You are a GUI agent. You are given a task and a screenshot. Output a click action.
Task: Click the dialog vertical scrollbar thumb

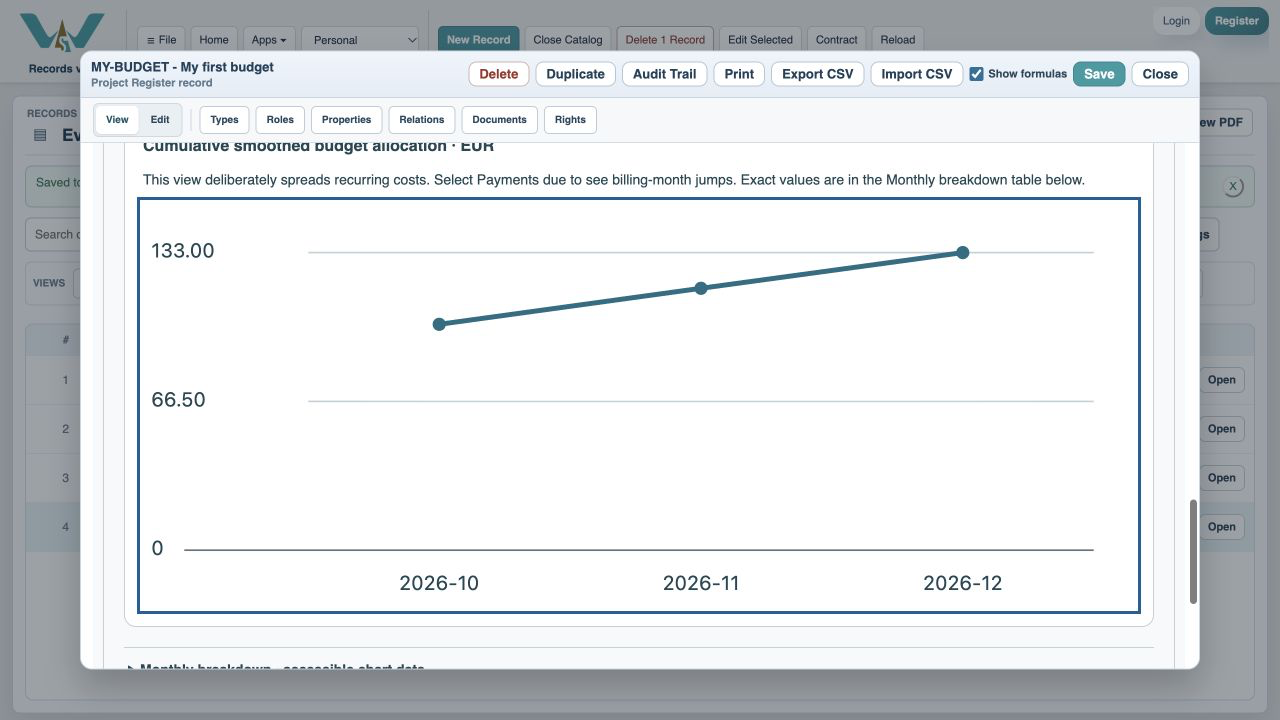[x=1193, y=552]
